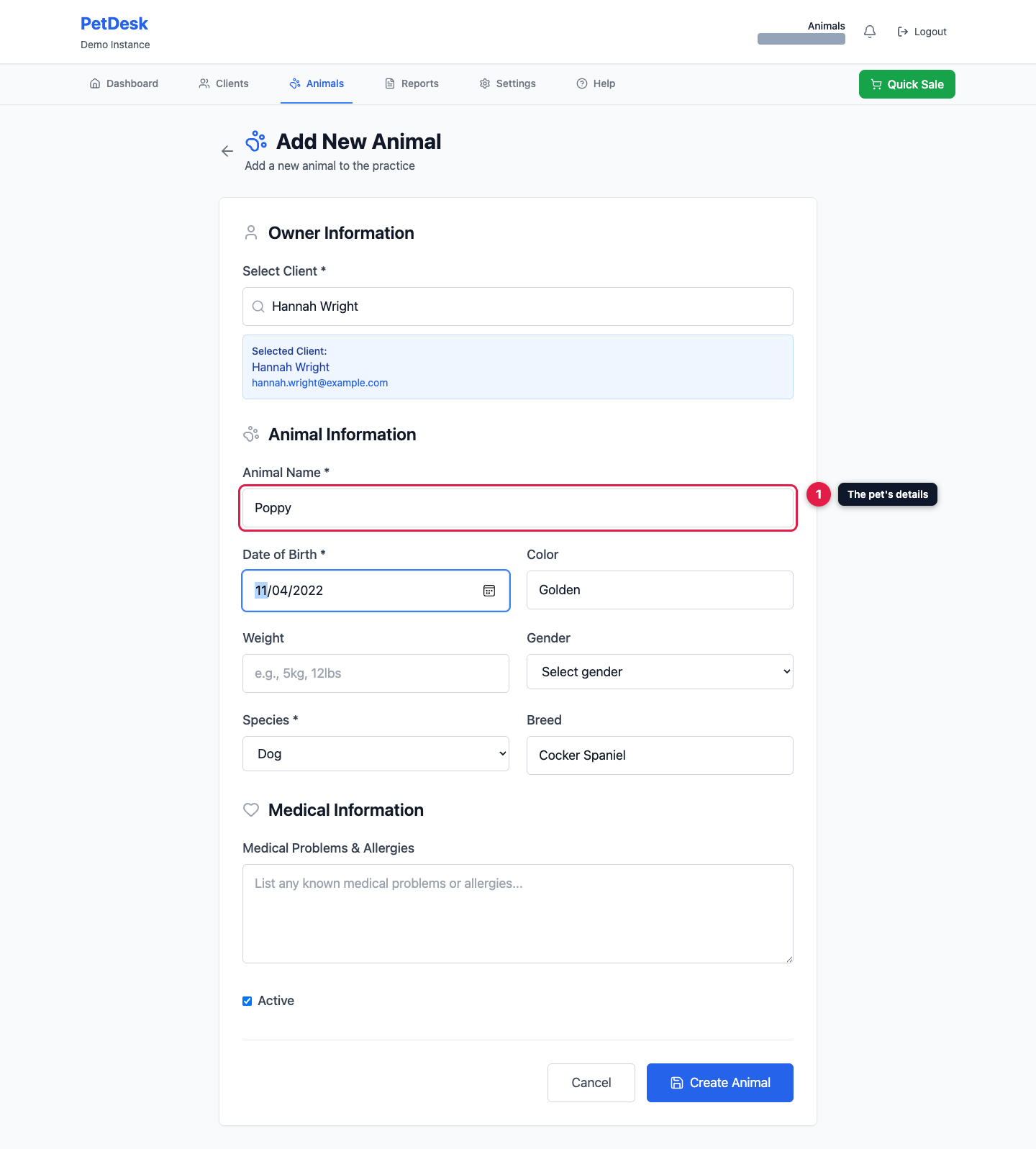Click the PetDesk logo link
1036x1149 pixels.
(x=114, y=24)
